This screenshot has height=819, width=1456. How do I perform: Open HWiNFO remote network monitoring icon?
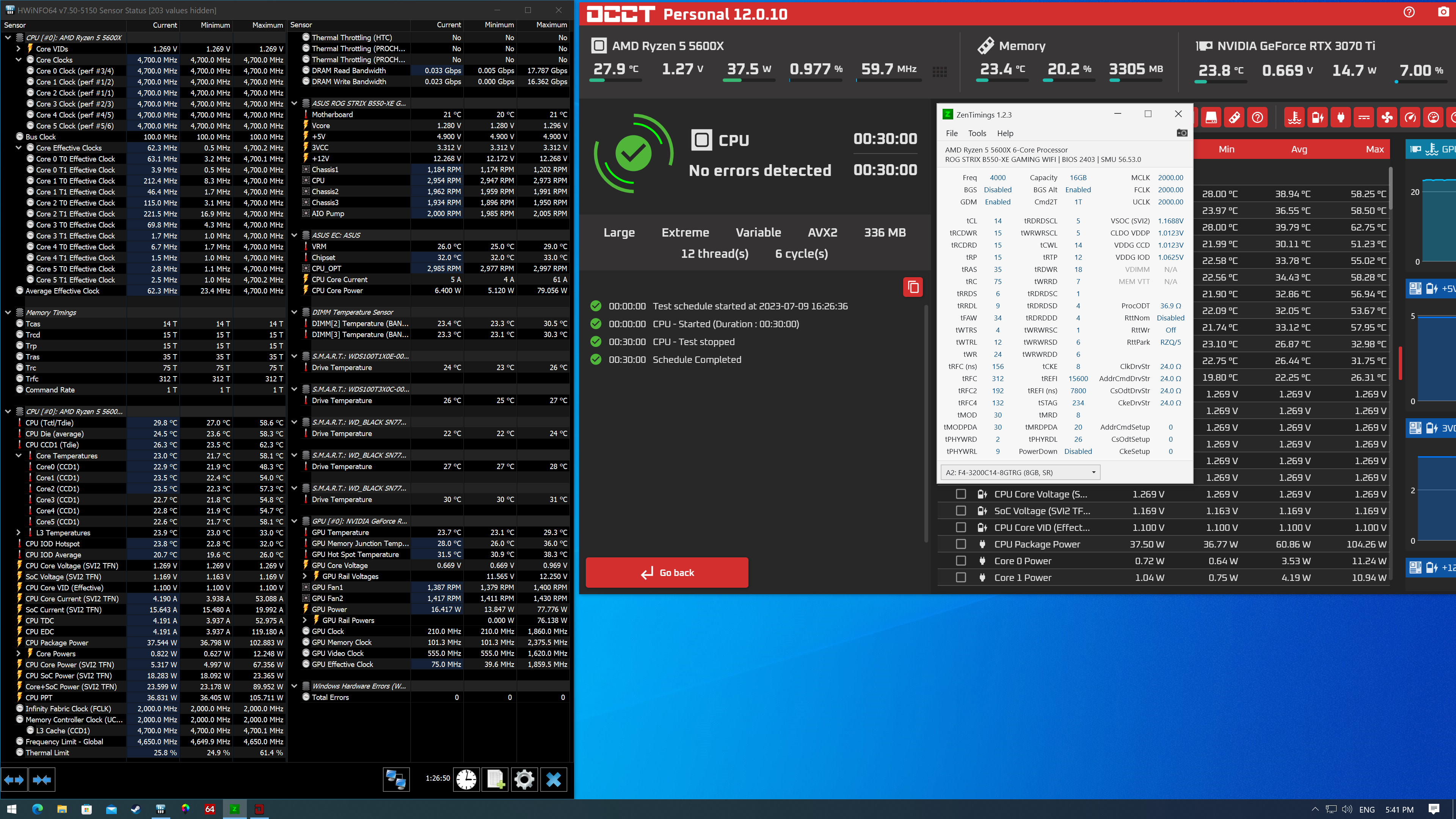pos(395,780)
